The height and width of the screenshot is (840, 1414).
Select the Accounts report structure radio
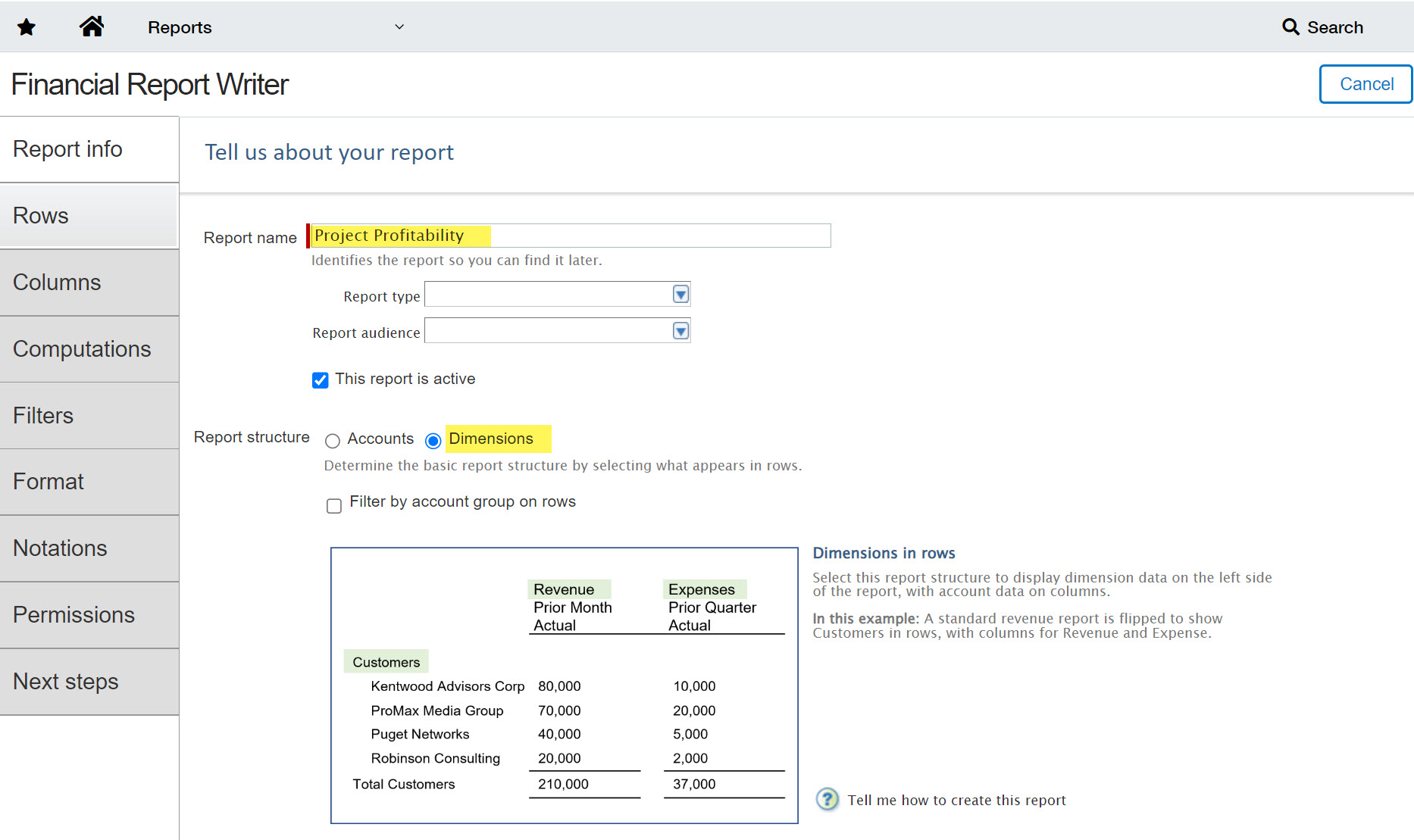coord(333,441)
